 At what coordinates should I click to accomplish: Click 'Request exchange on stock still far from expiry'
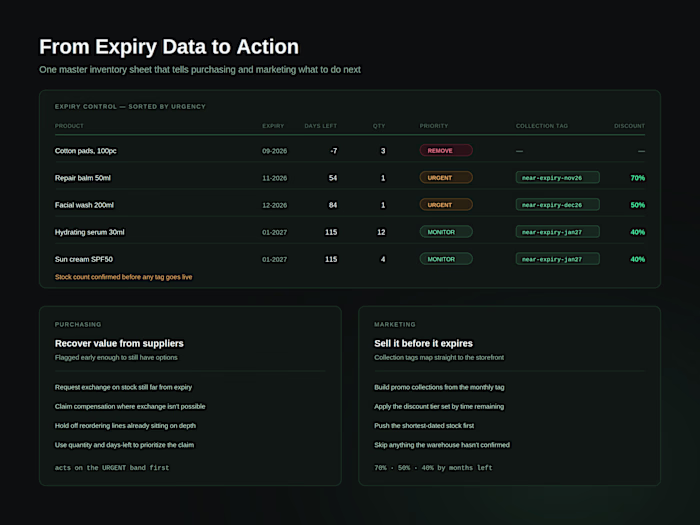123,388
